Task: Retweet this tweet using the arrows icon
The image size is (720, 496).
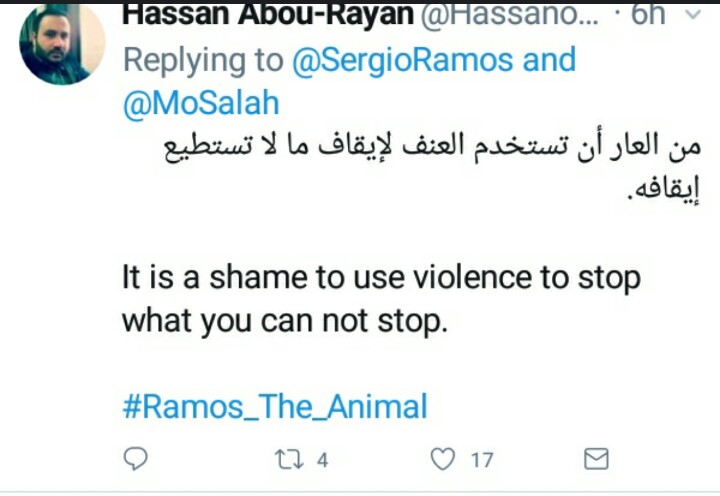Action: click(289, 459)
